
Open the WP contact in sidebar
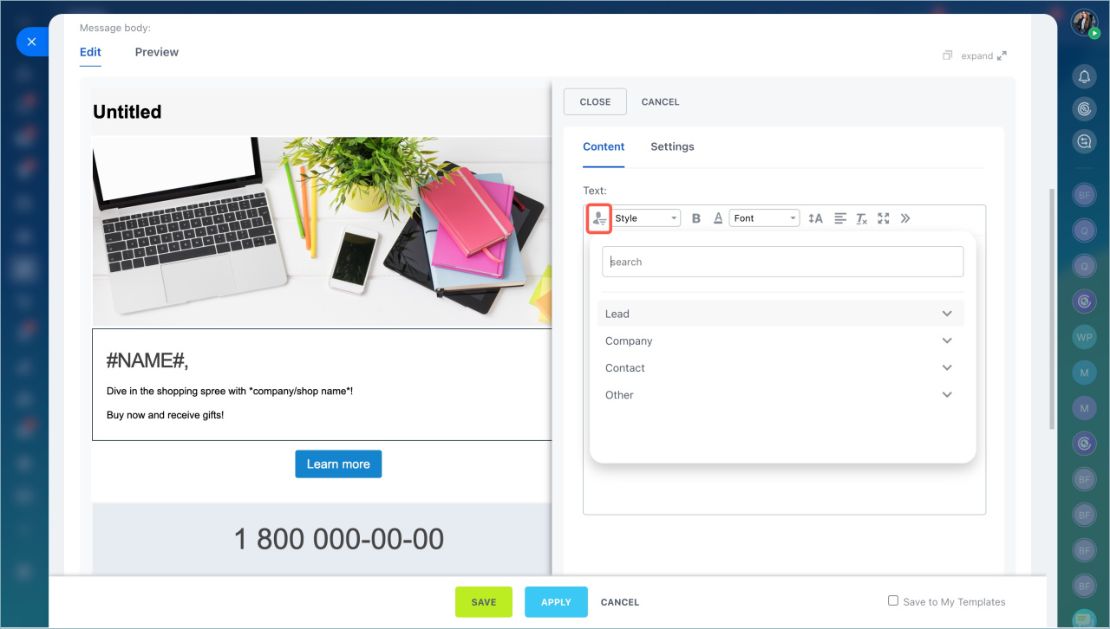(x=1084, y=337)
